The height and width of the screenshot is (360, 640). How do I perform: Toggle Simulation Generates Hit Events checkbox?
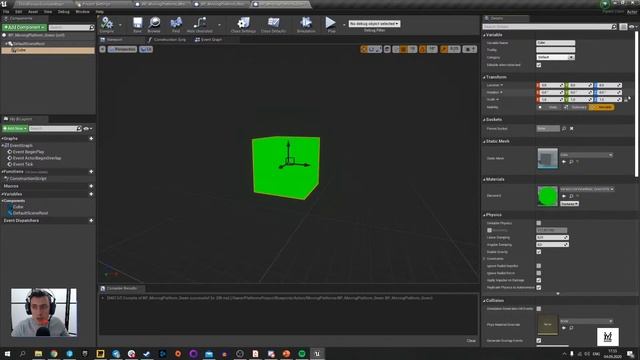point(539,309)
